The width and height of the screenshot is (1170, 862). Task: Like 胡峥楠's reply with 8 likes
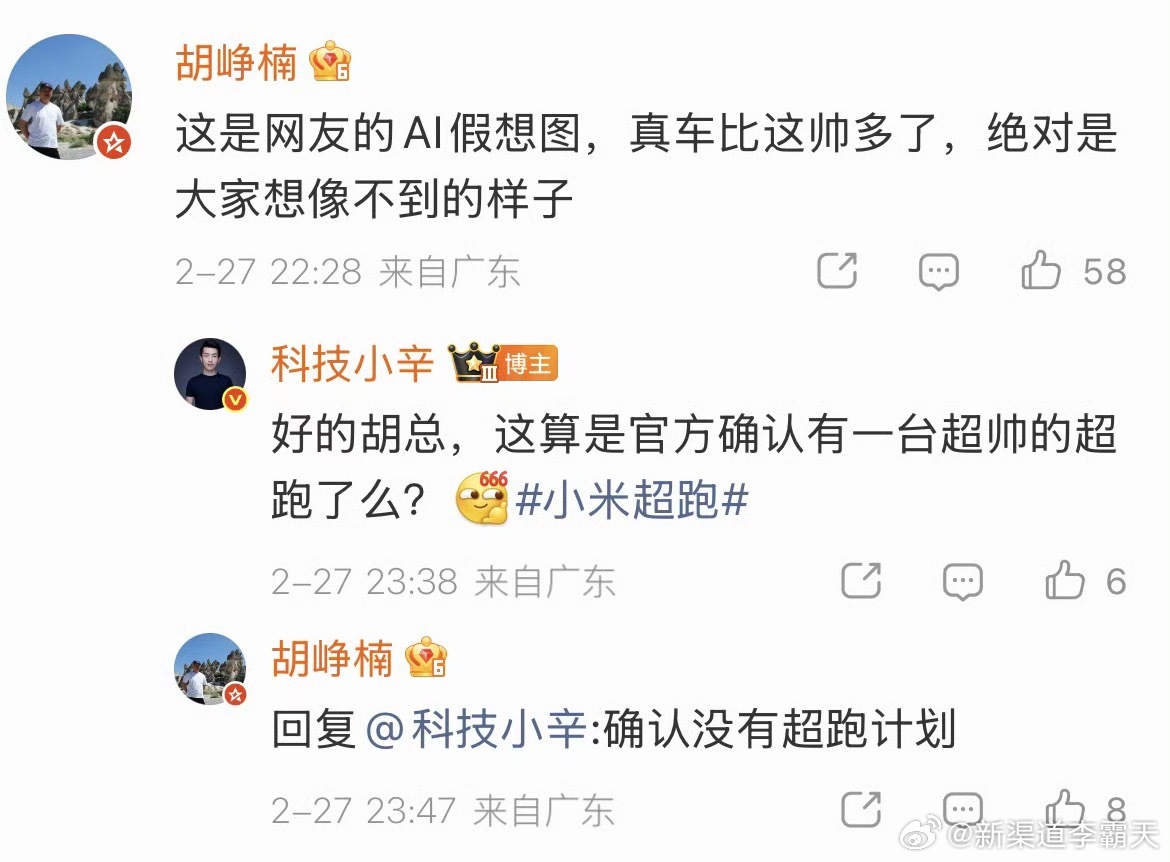(x=1065, y=808)
